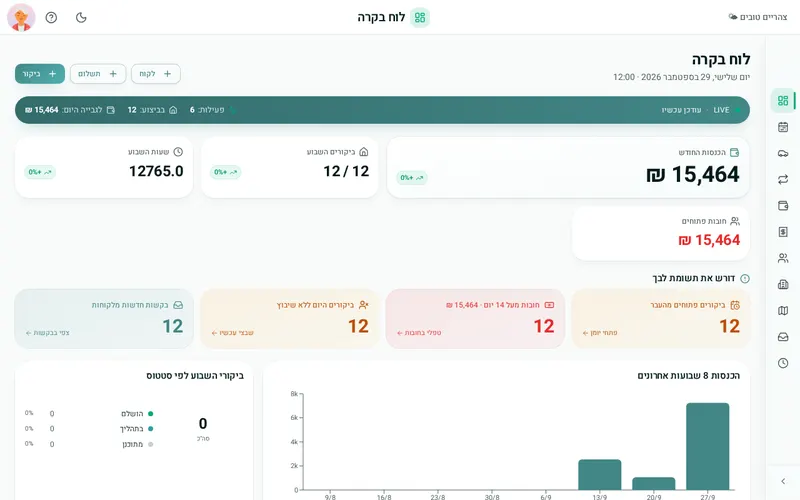Click the person icon on ביקורים היום ללא שיבוץ card
800x500 pixels.
[363, 305]
